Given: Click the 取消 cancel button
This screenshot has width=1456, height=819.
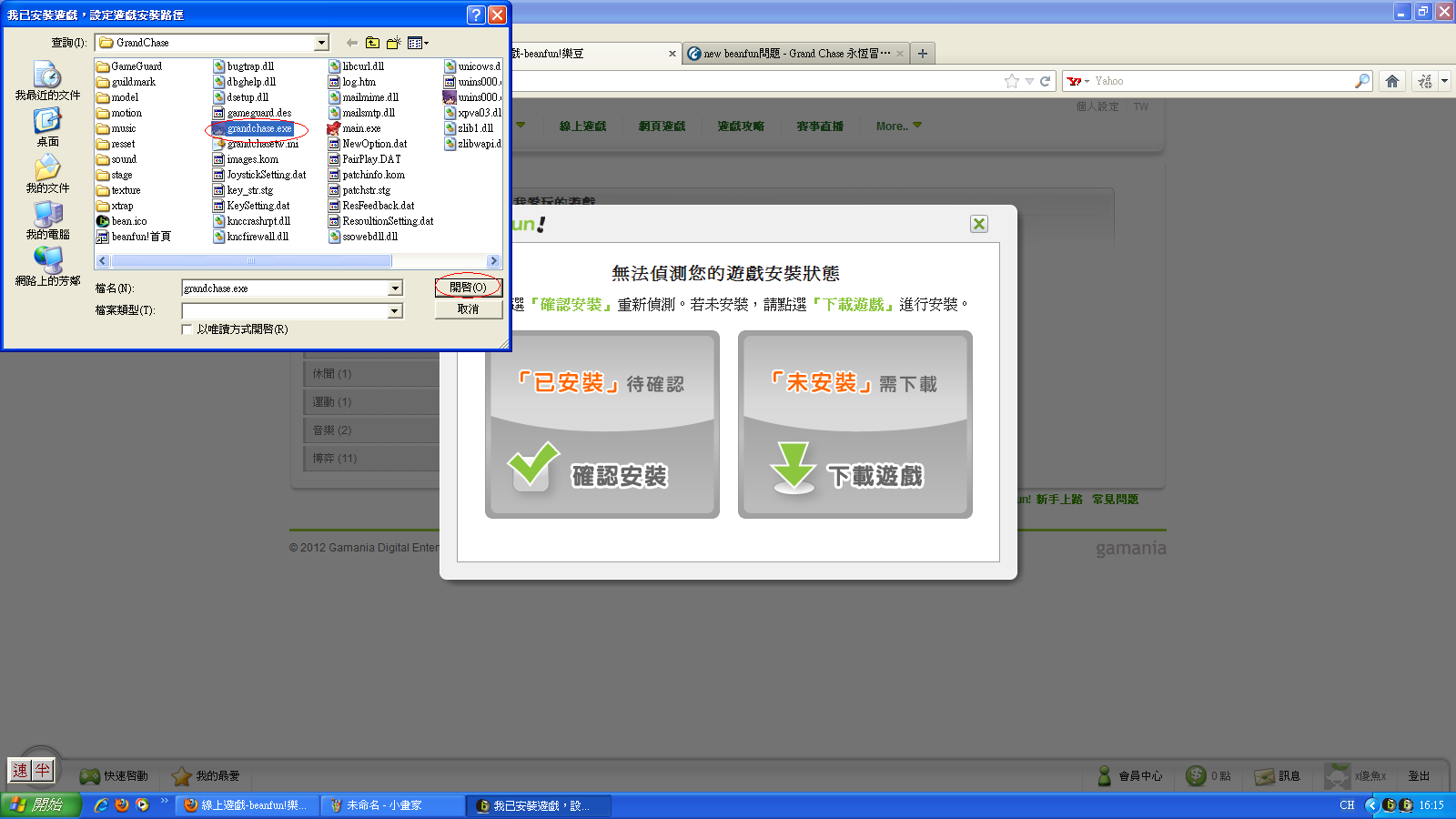Looking at the screenshot, I should click(468, 309).
